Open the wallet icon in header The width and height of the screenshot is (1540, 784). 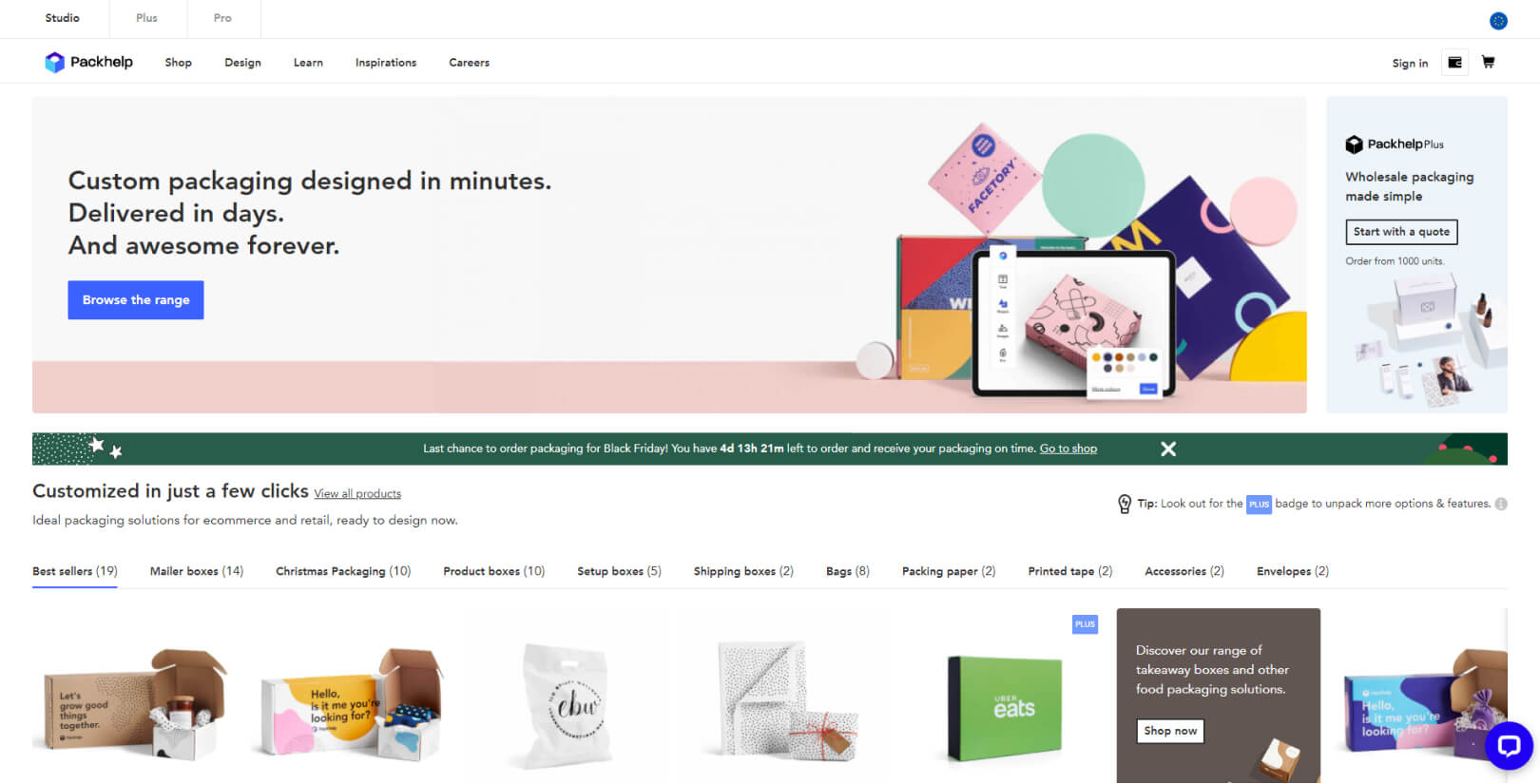[x=1454, y=63]
